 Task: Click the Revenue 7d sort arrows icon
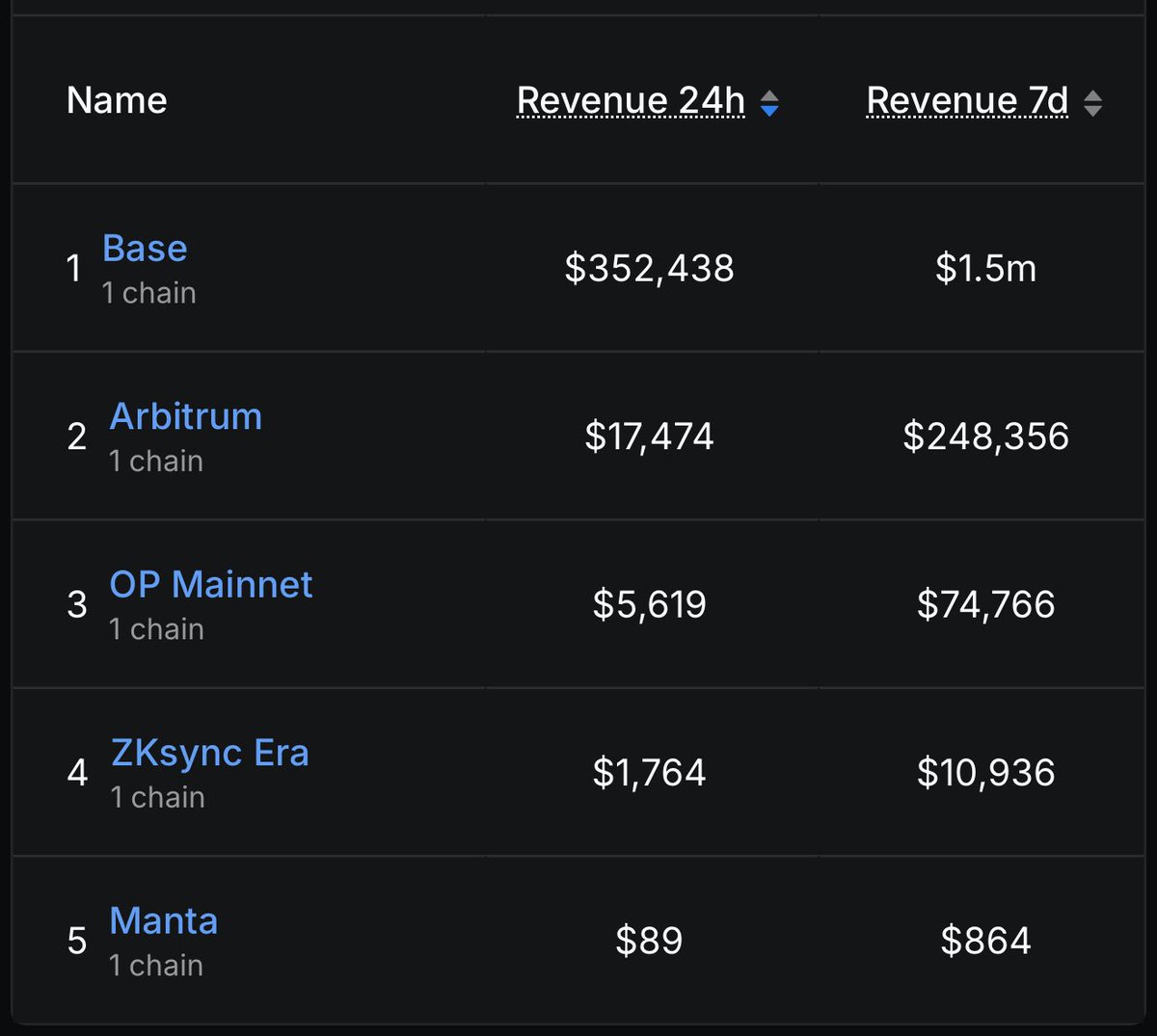tap(1092, 103)
